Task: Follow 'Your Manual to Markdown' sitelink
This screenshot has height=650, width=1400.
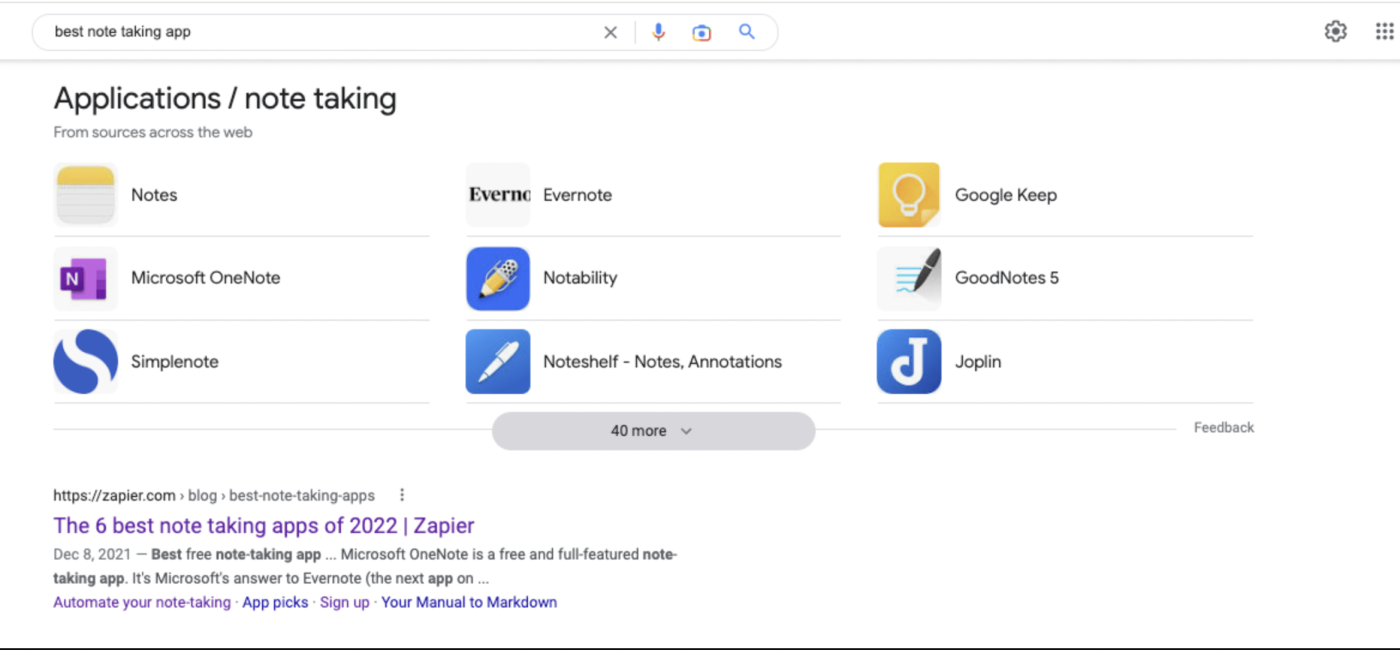Action: [469, 602]
